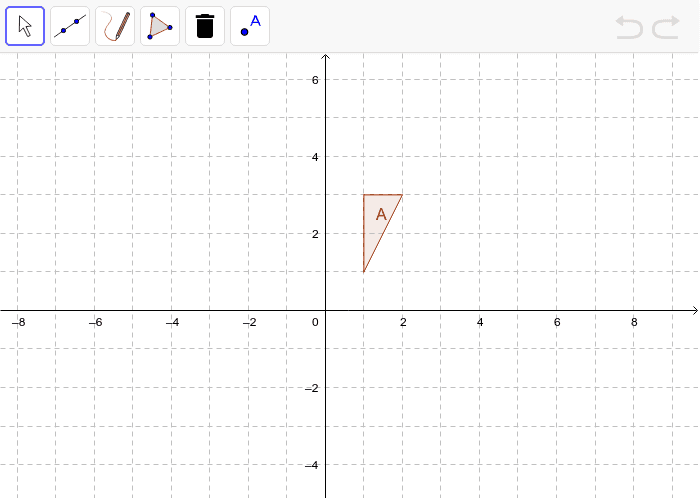Screen dimensions: 700x500
Task: Click x-axis label 4
Action: [480, 322]
